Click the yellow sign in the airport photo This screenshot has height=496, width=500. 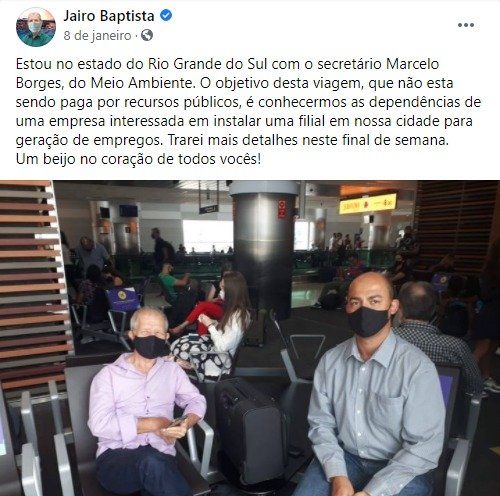coord(368,203)
